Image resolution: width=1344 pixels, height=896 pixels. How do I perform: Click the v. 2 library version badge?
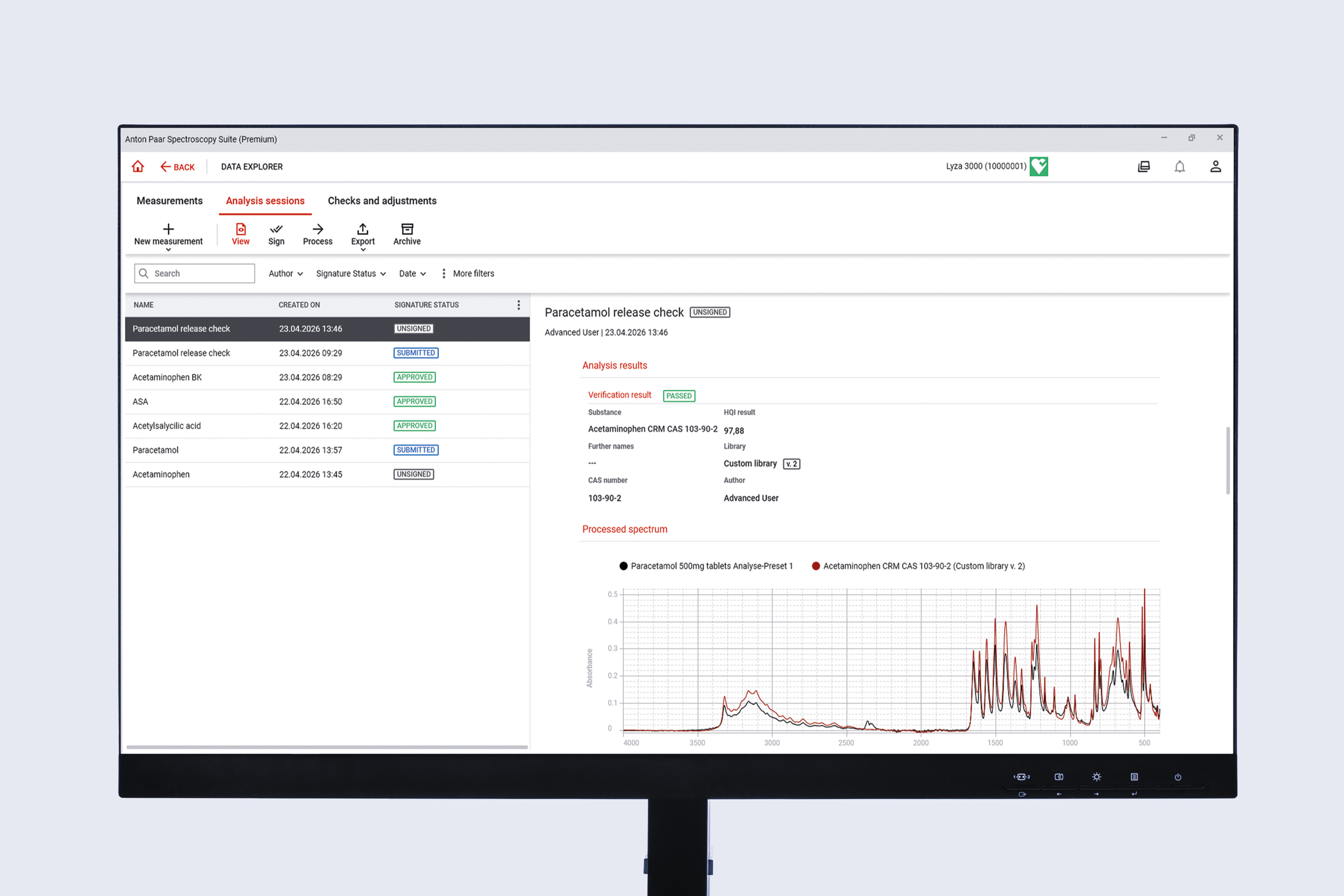click(x=791, y=464)
